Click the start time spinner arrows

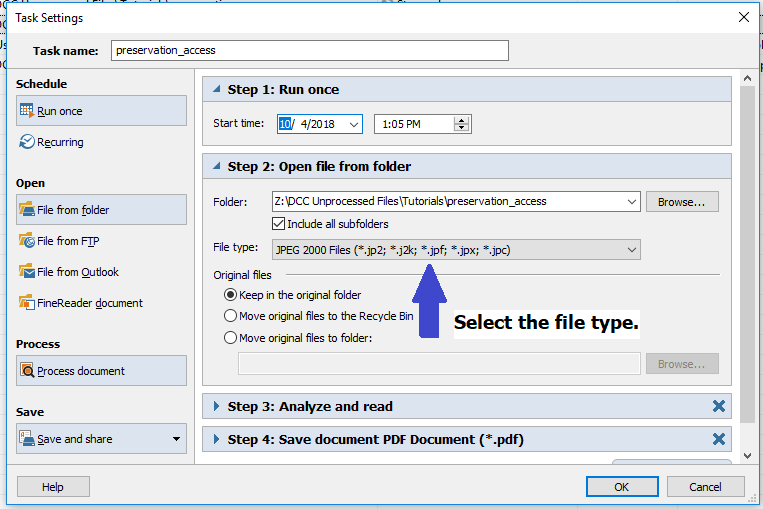461,124
